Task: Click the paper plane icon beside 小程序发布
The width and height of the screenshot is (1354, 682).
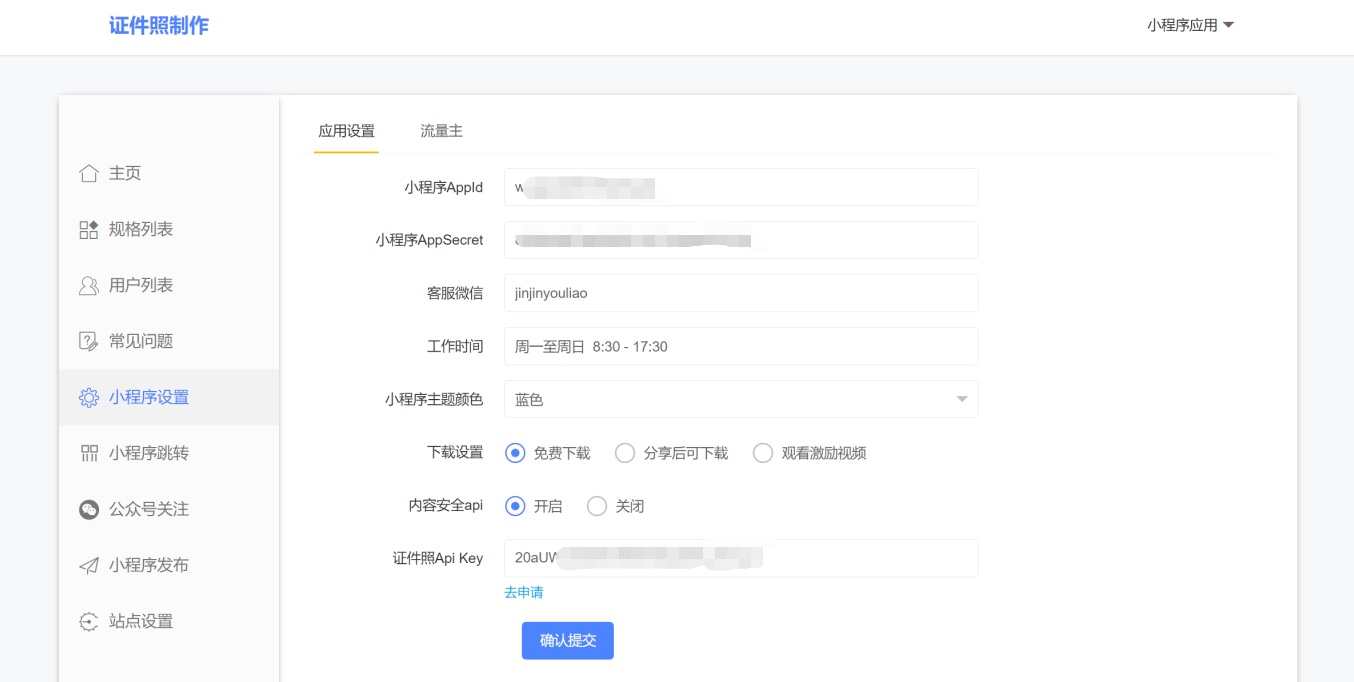Action: 88,565
